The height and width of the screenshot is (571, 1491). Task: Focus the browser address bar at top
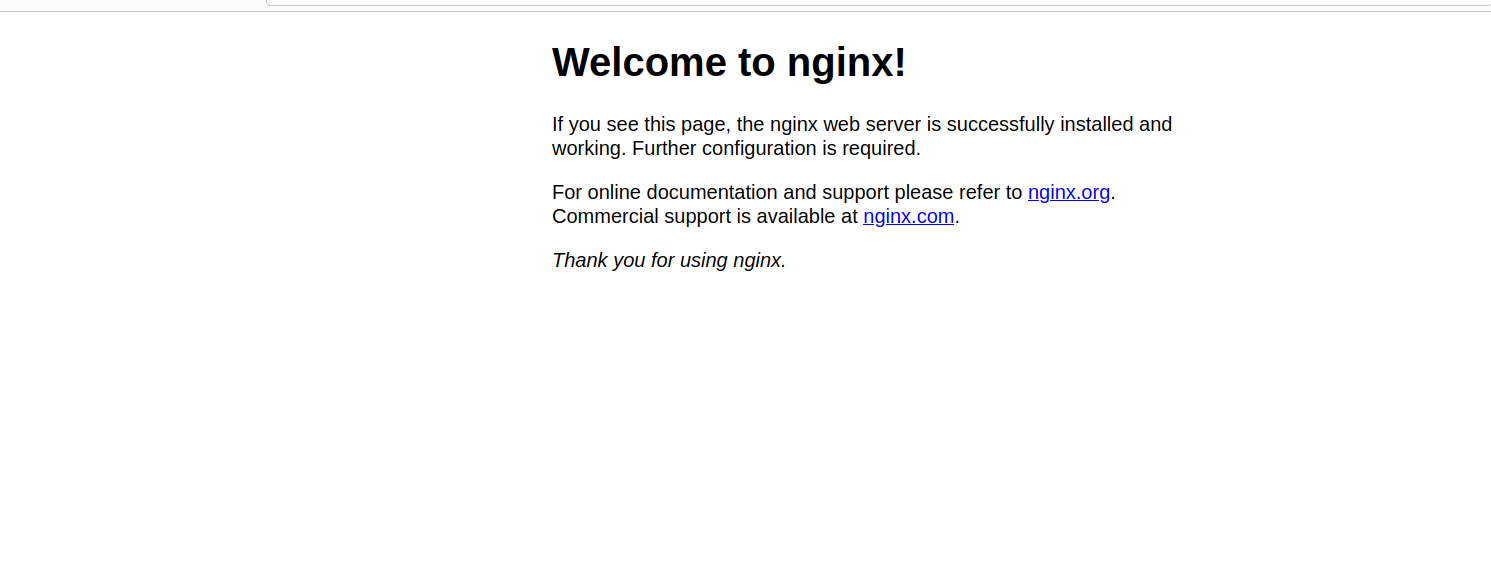point(878,2)
